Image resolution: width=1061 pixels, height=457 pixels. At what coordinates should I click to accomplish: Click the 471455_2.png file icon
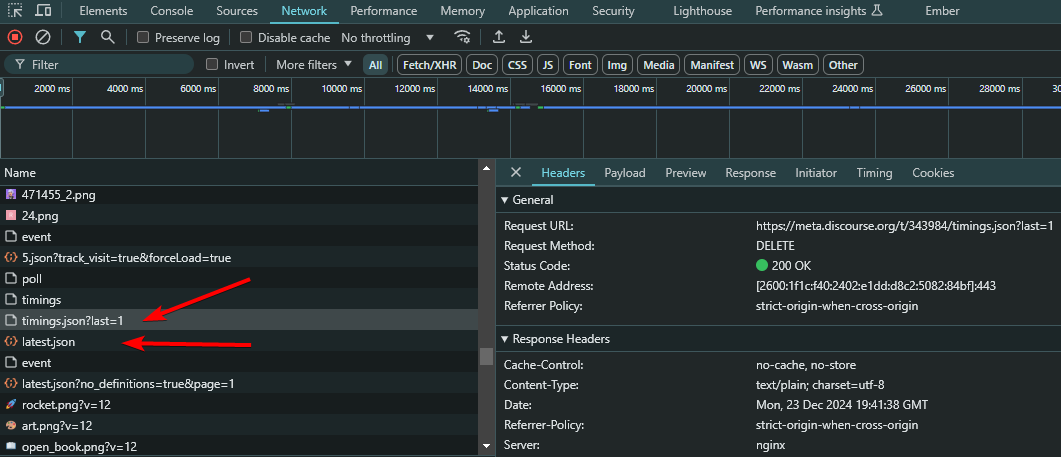pos(11,195)
